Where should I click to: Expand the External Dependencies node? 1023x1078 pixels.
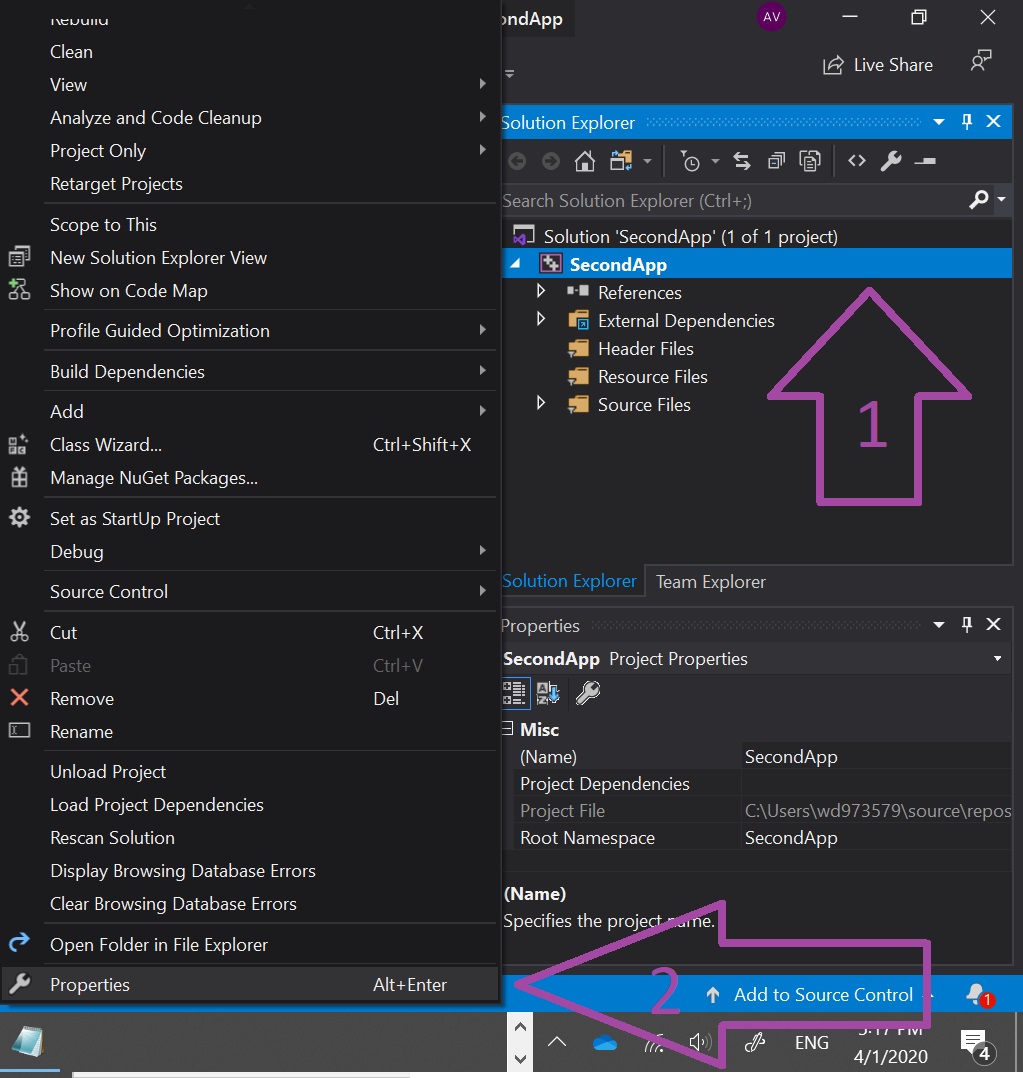pos(541,319)
